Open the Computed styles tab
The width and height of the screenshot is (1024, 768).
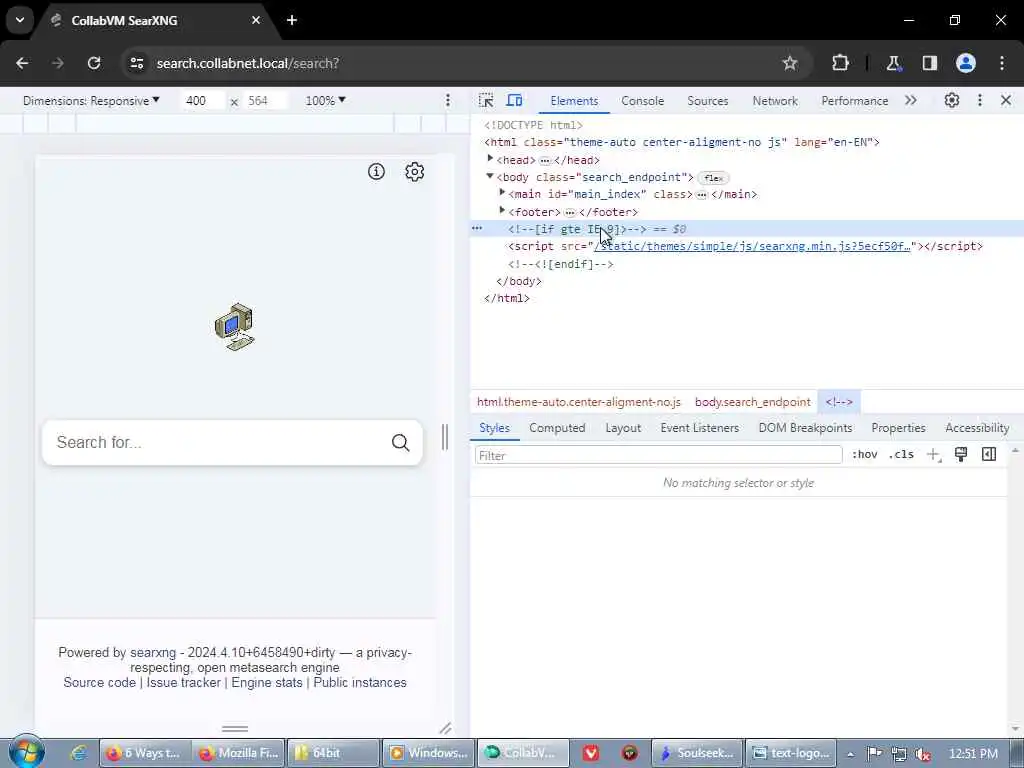[557, 428]
